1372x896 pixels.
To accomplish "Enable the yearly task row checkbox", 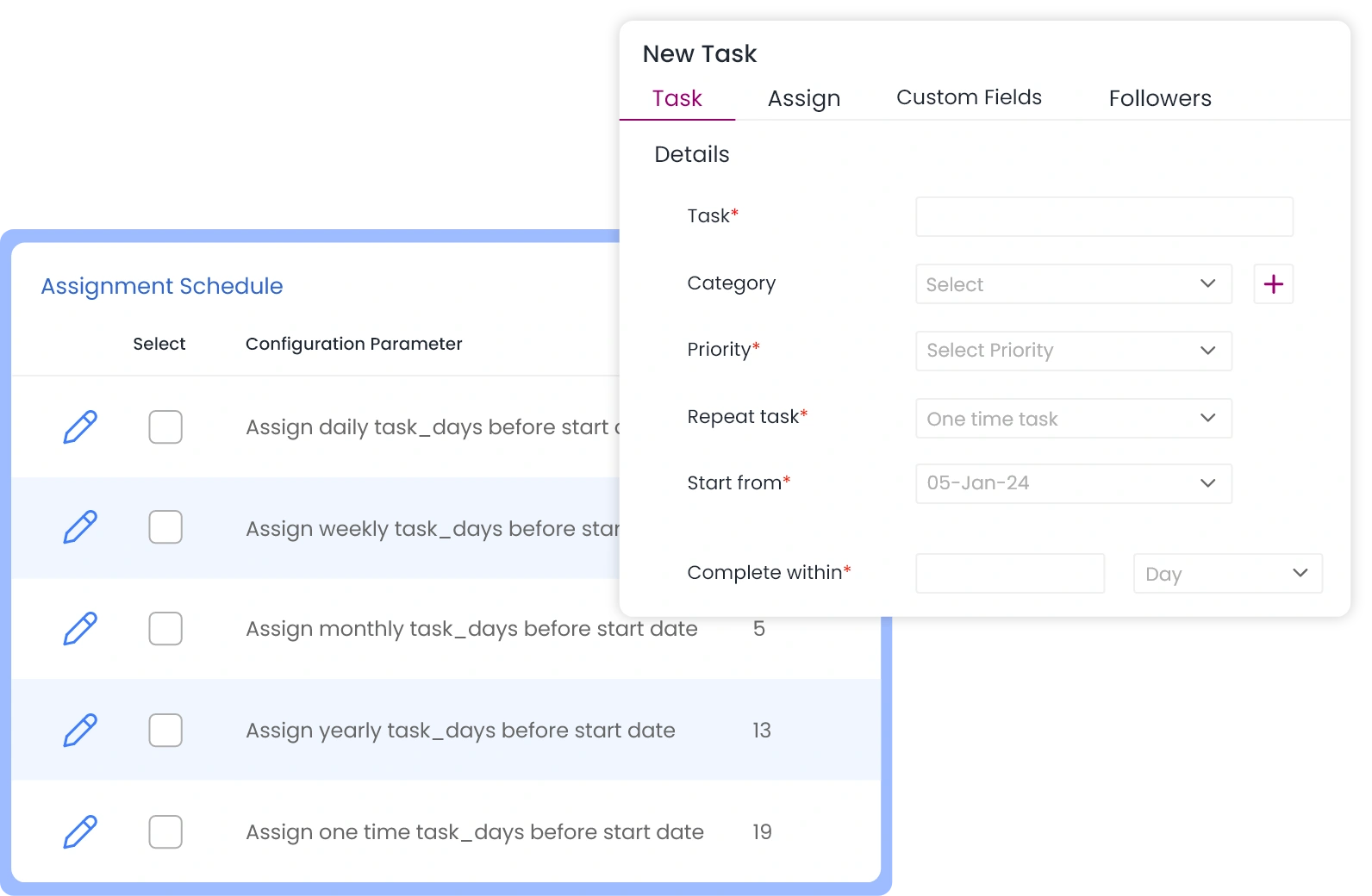I will 165,731.
